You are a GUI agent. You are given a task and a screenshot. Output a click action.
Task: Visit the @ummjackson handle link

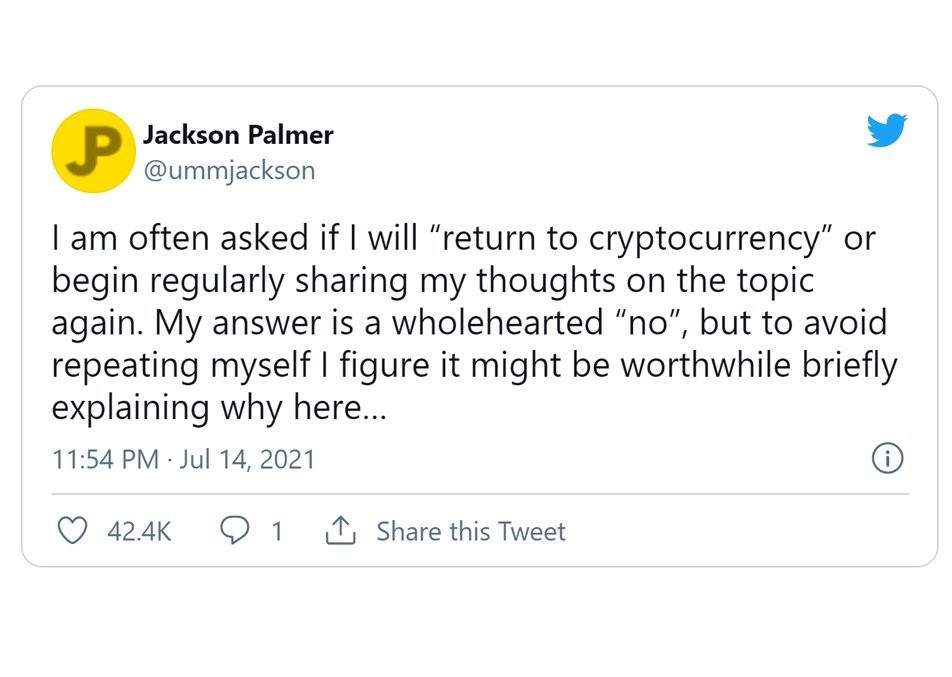click(x=230, y=171)
